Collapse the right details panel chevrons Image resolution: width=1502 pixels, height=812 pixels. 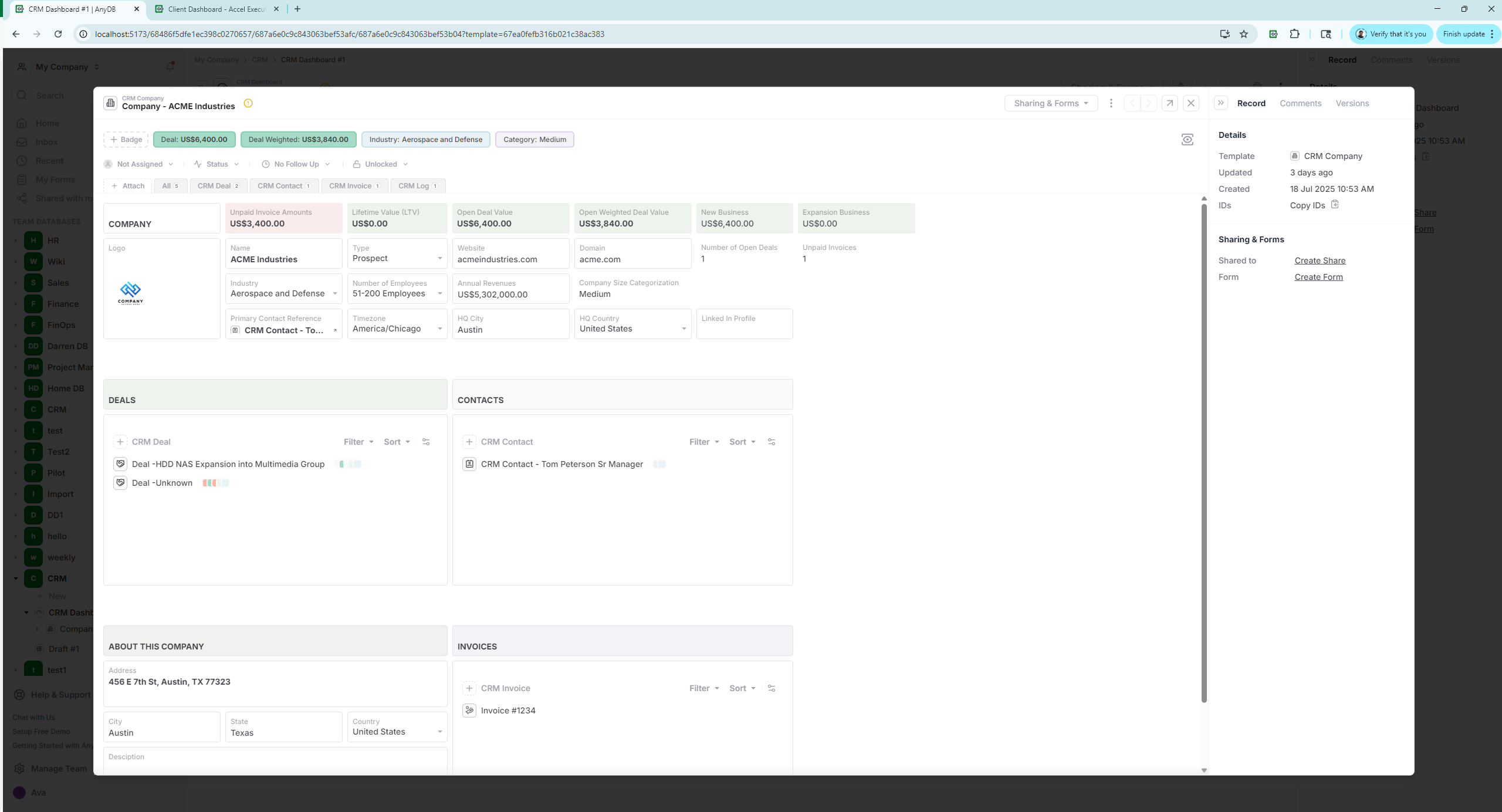click(x=1221, y=103)
